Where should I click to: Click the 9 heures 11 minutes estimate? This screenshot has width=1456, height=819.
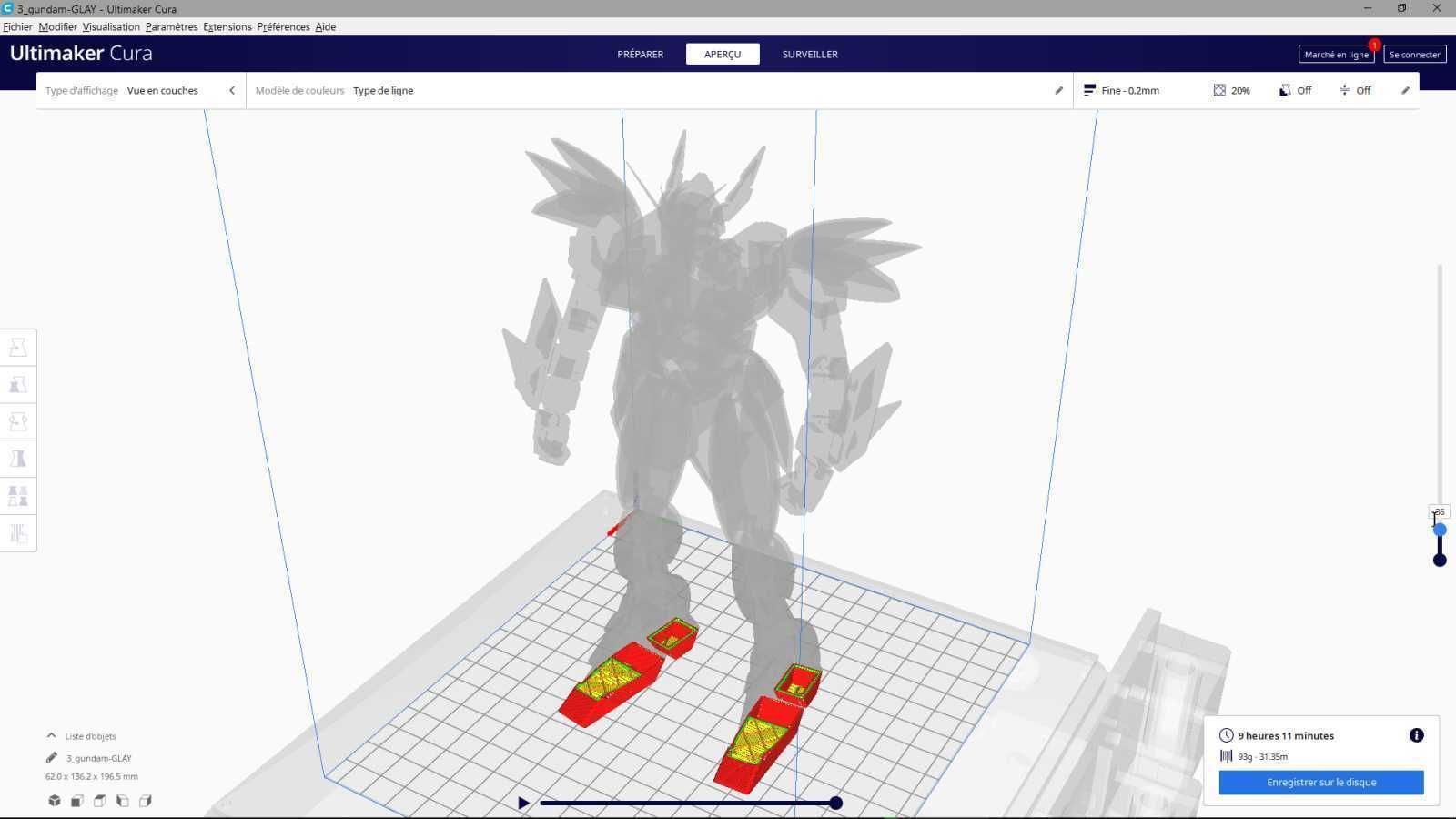click(x=1285, y=735)
